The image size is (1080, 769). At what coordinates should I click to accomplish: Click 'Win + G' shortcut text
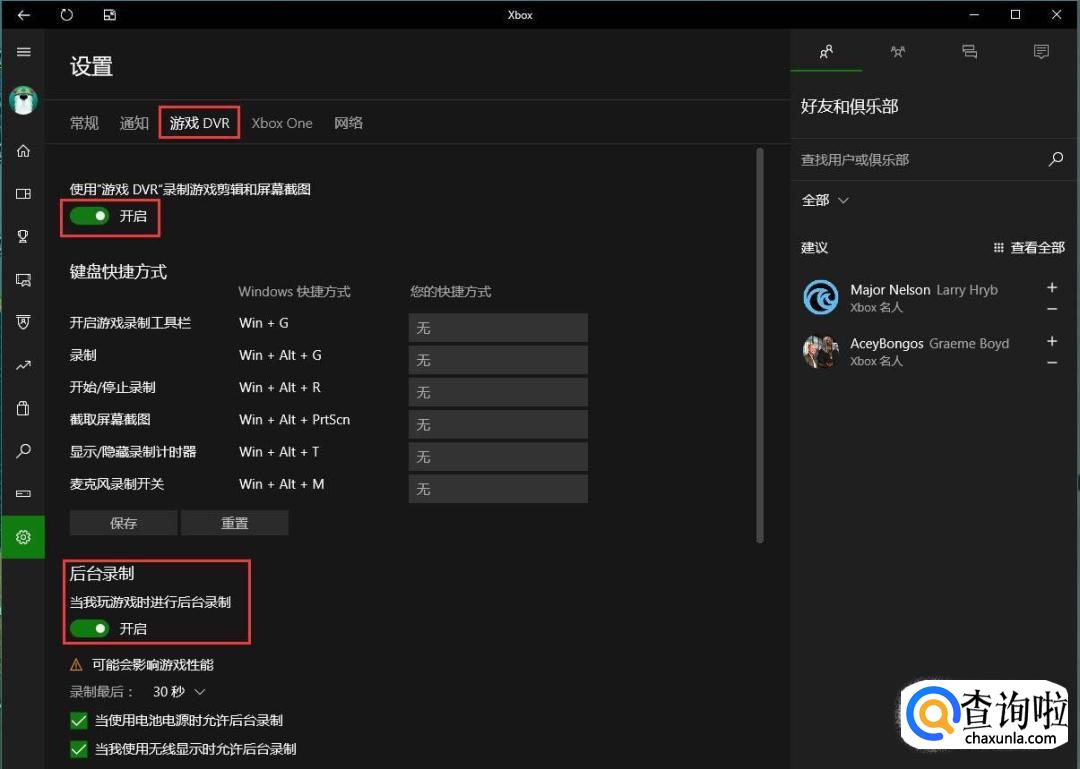[264, 323]
